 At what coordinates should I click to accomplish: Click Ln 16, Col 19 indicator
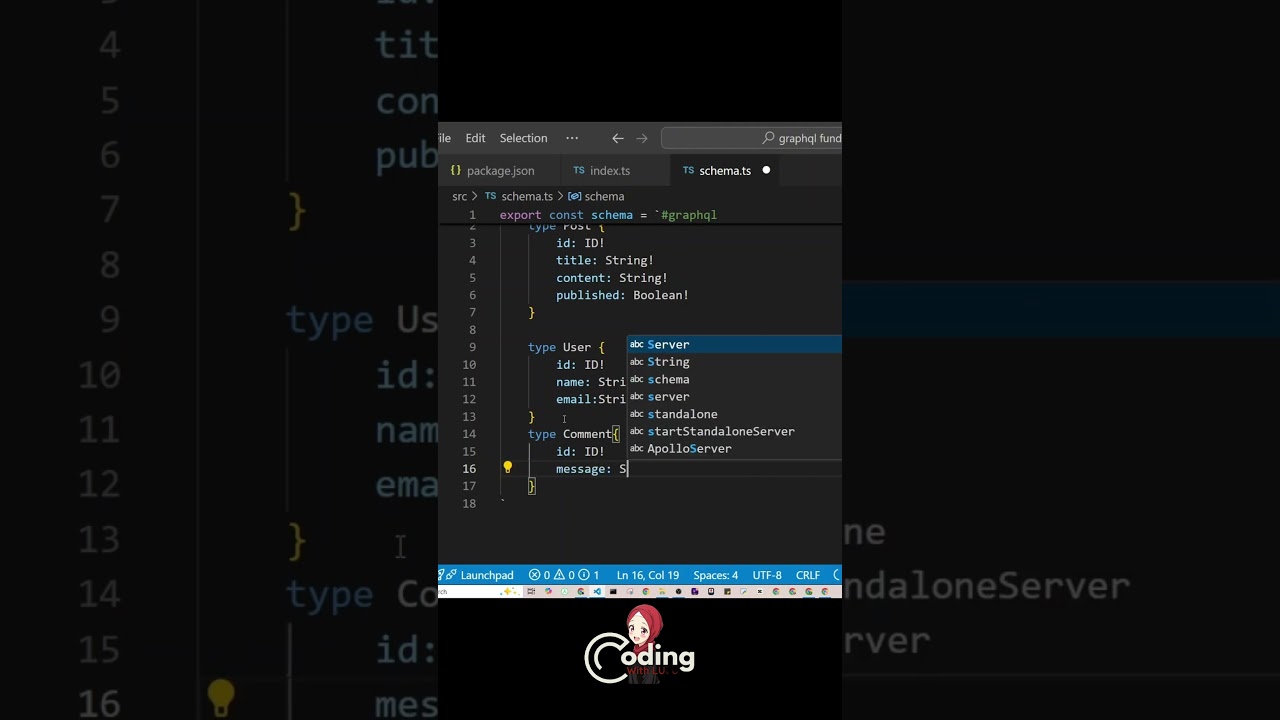tap(648, 575)
